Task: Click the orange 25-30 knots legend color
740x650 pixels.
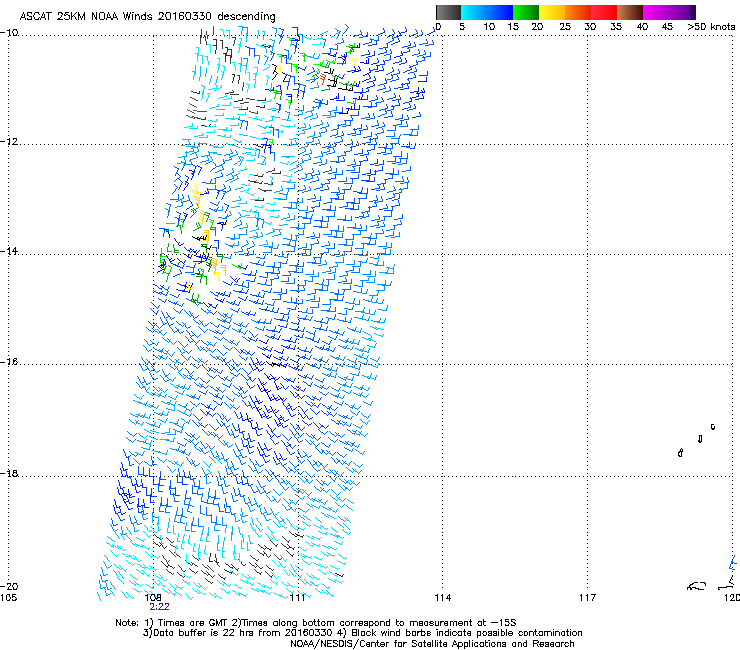Action: 578,12
